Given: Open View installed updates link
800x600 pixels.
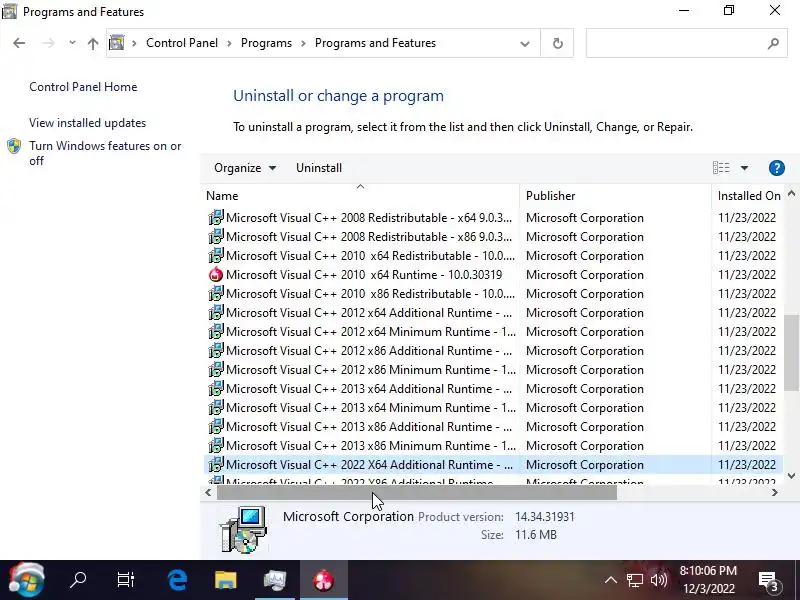Looking at the screenshot, I should tap(87, 123).
